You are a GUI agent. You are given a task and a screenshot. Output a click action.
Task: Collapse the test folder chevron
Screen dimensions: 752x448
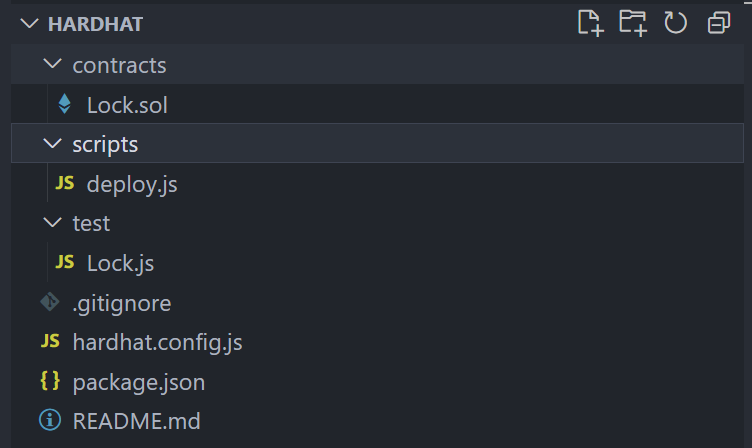[52, 222]
